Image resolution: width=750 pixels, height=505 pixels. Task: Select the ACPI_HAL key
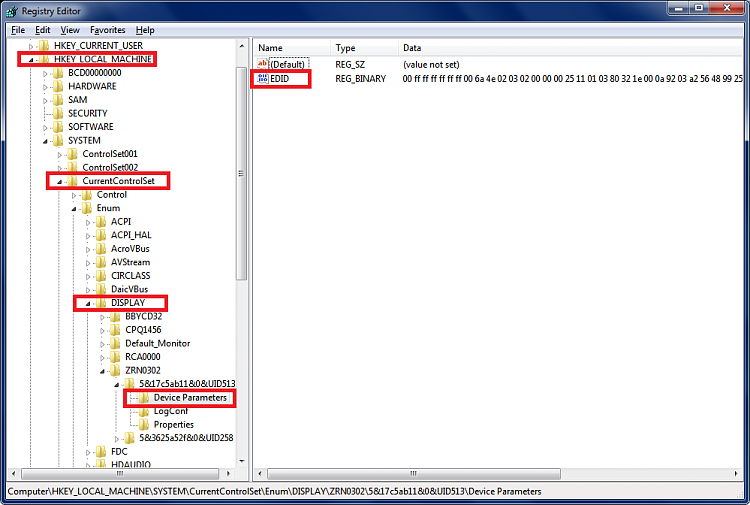coord(131,235)
